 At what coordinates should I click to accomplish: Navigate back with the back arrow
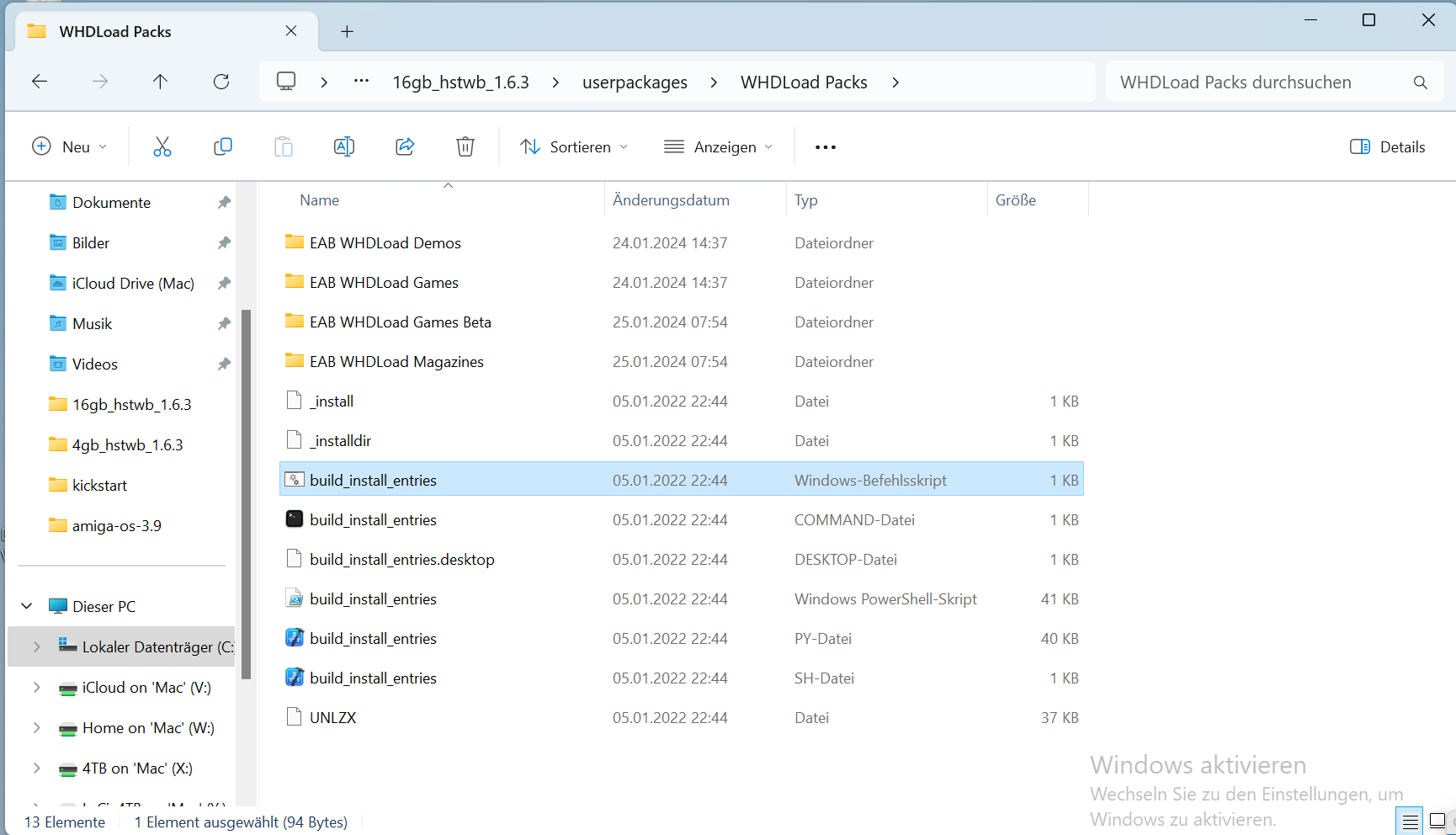[40, 82]
